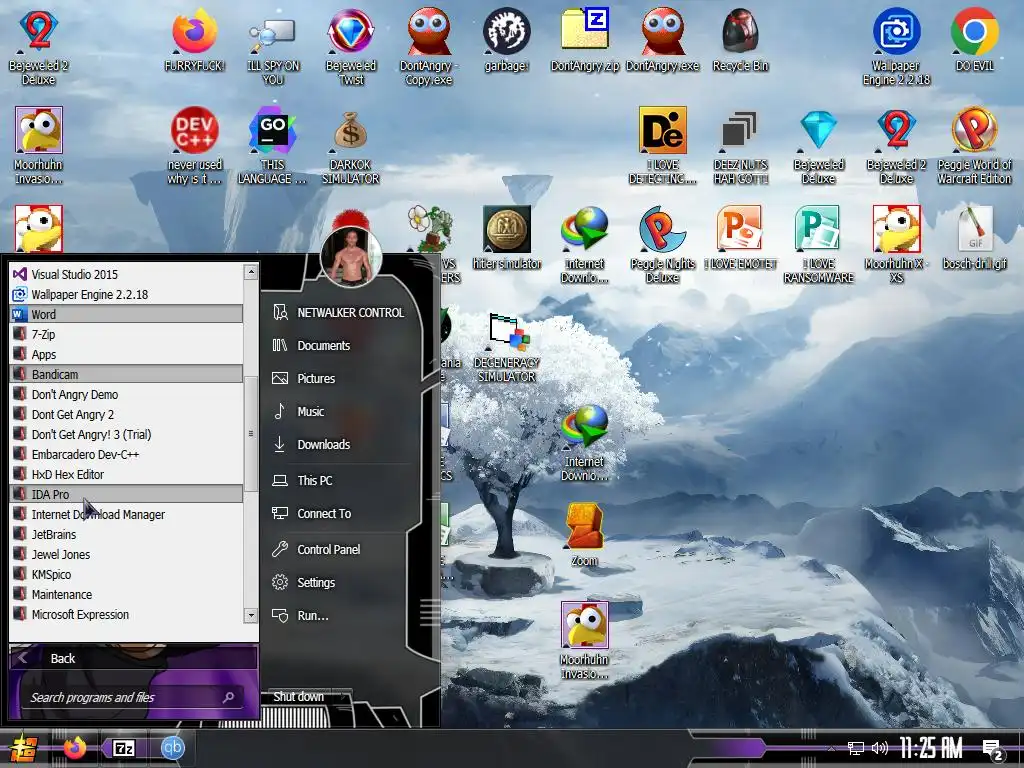The height and width of the screenshot is (768, 1024).
Task: Open the notification center icon
Action: click(993, 750)
